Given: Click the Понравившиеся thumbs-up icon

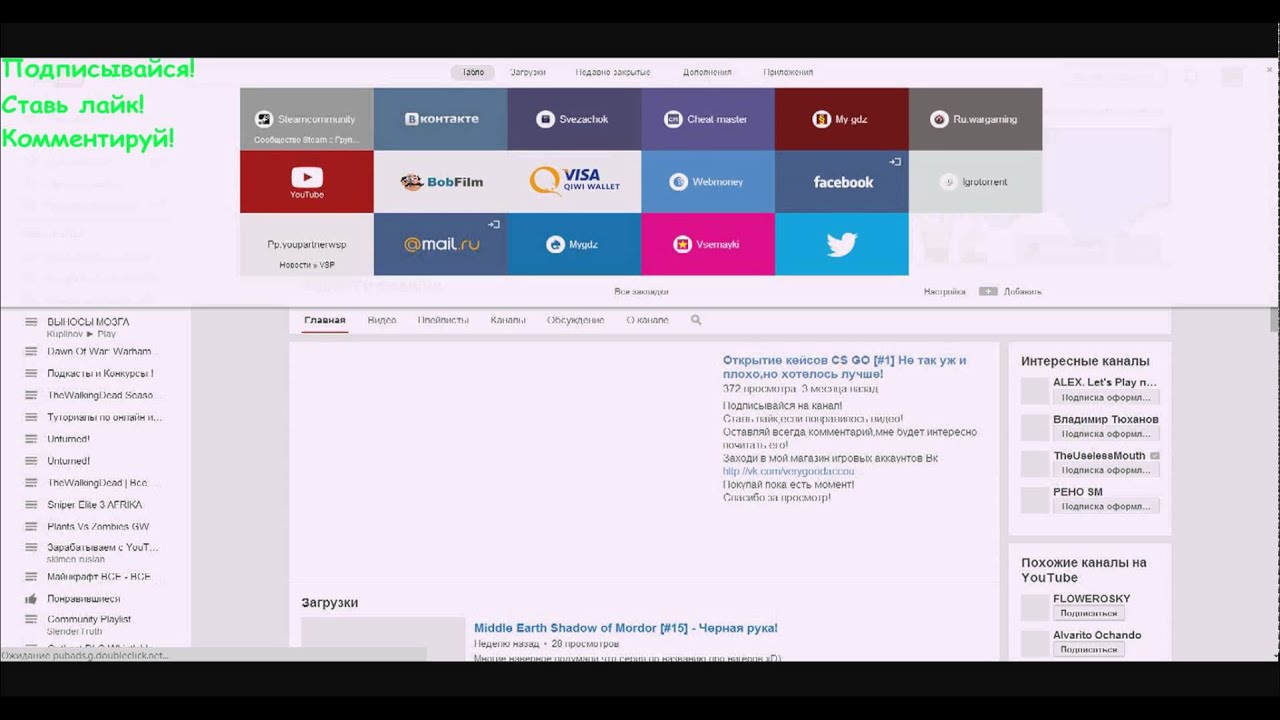Looking at the screenshot, I should (31, 598).
